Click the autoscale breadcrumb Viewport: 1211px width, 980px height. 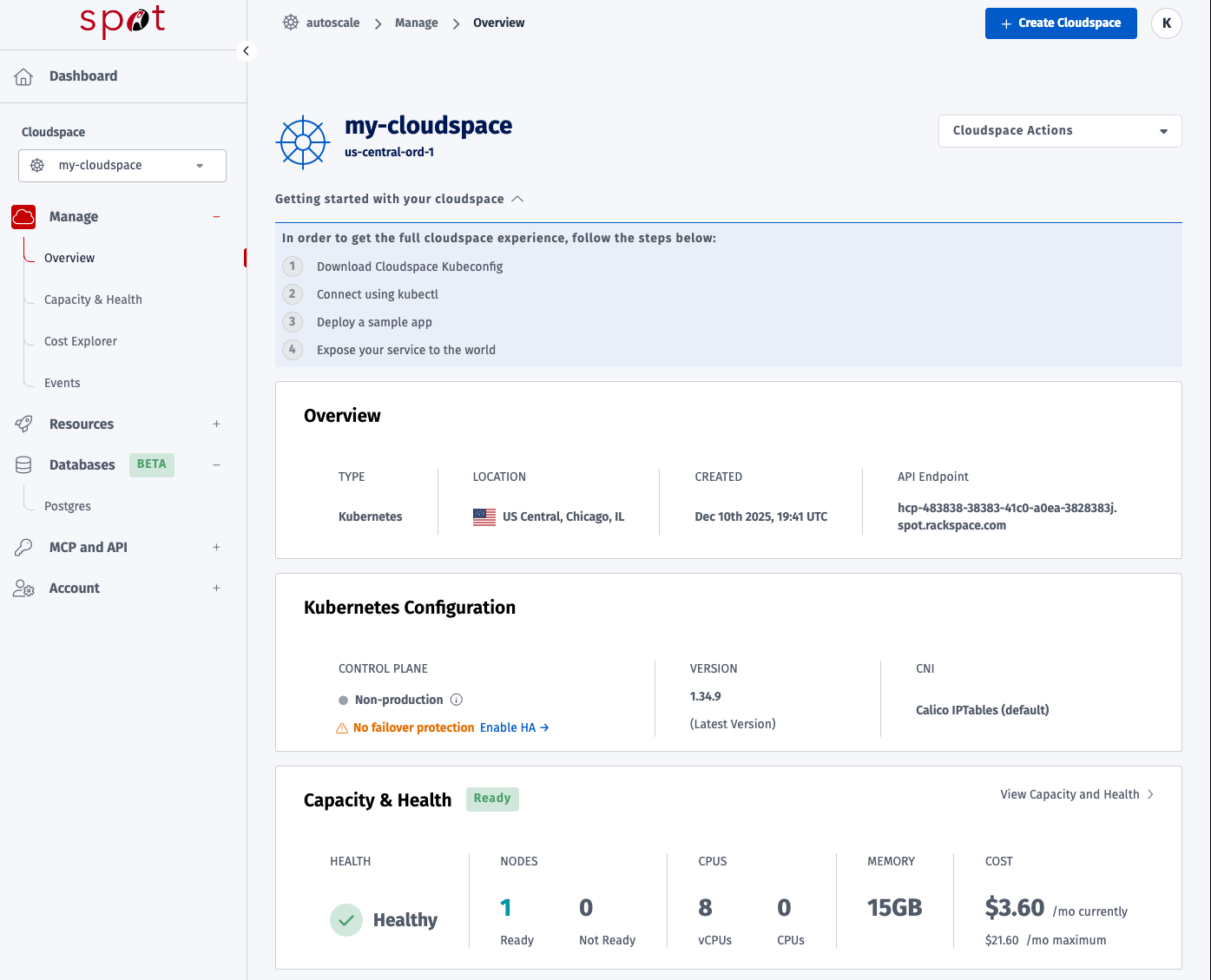coord(332,23)
